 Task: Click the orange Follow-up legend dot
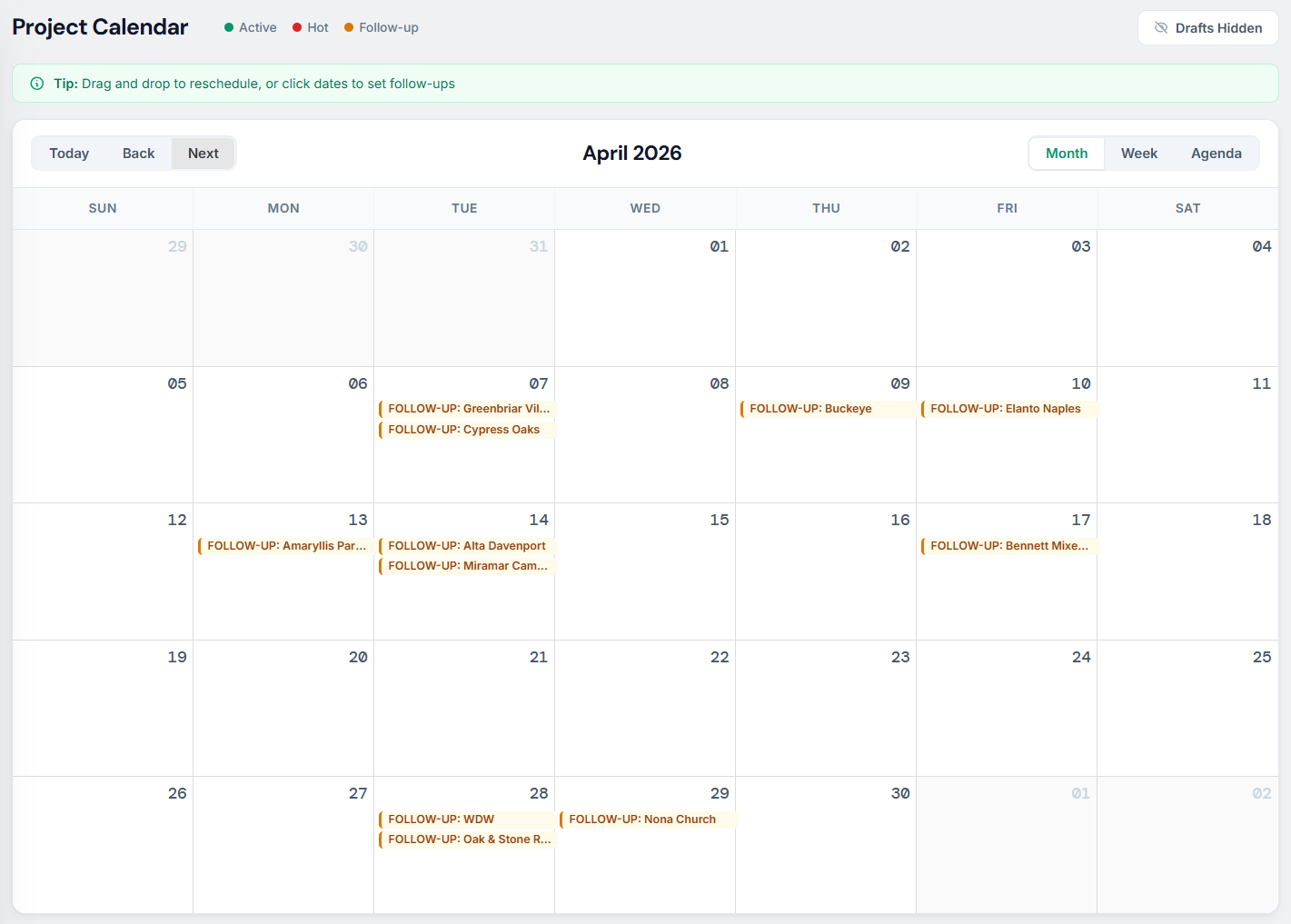point(349,27)
